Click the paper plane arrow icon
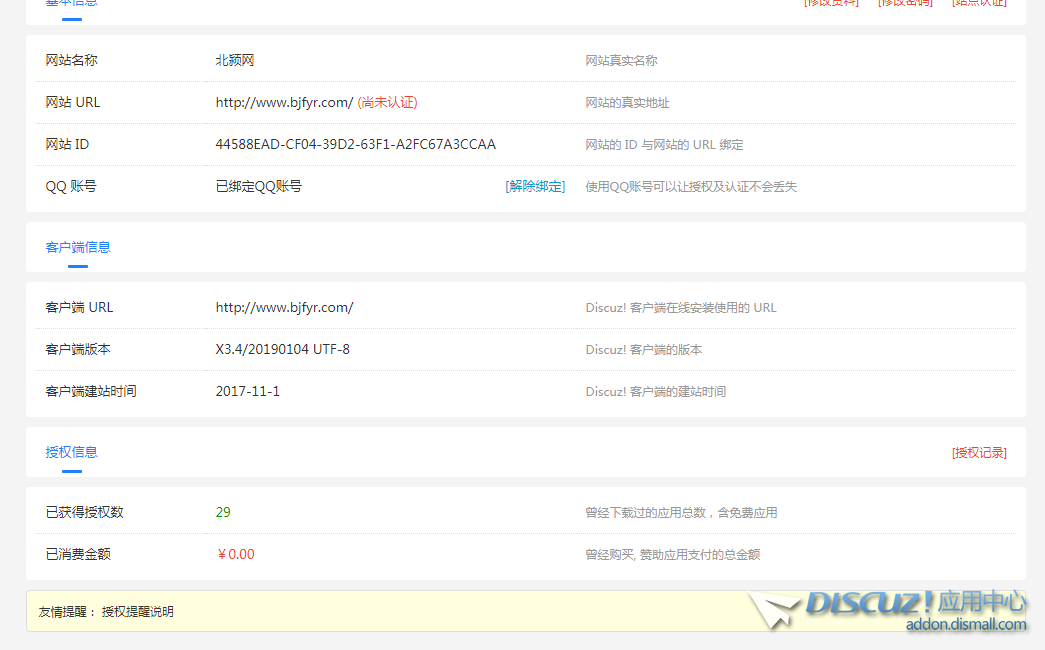The height and width of the screenshot is (650, 1045). 775,609
